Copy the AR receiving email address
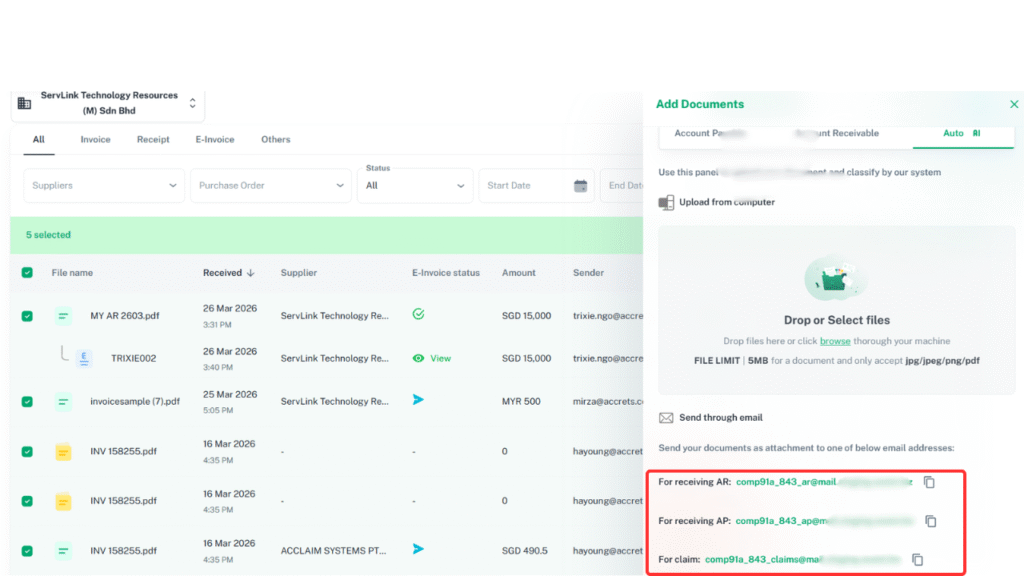This screenshot has width=1024, height=576. tap(929, 482)
